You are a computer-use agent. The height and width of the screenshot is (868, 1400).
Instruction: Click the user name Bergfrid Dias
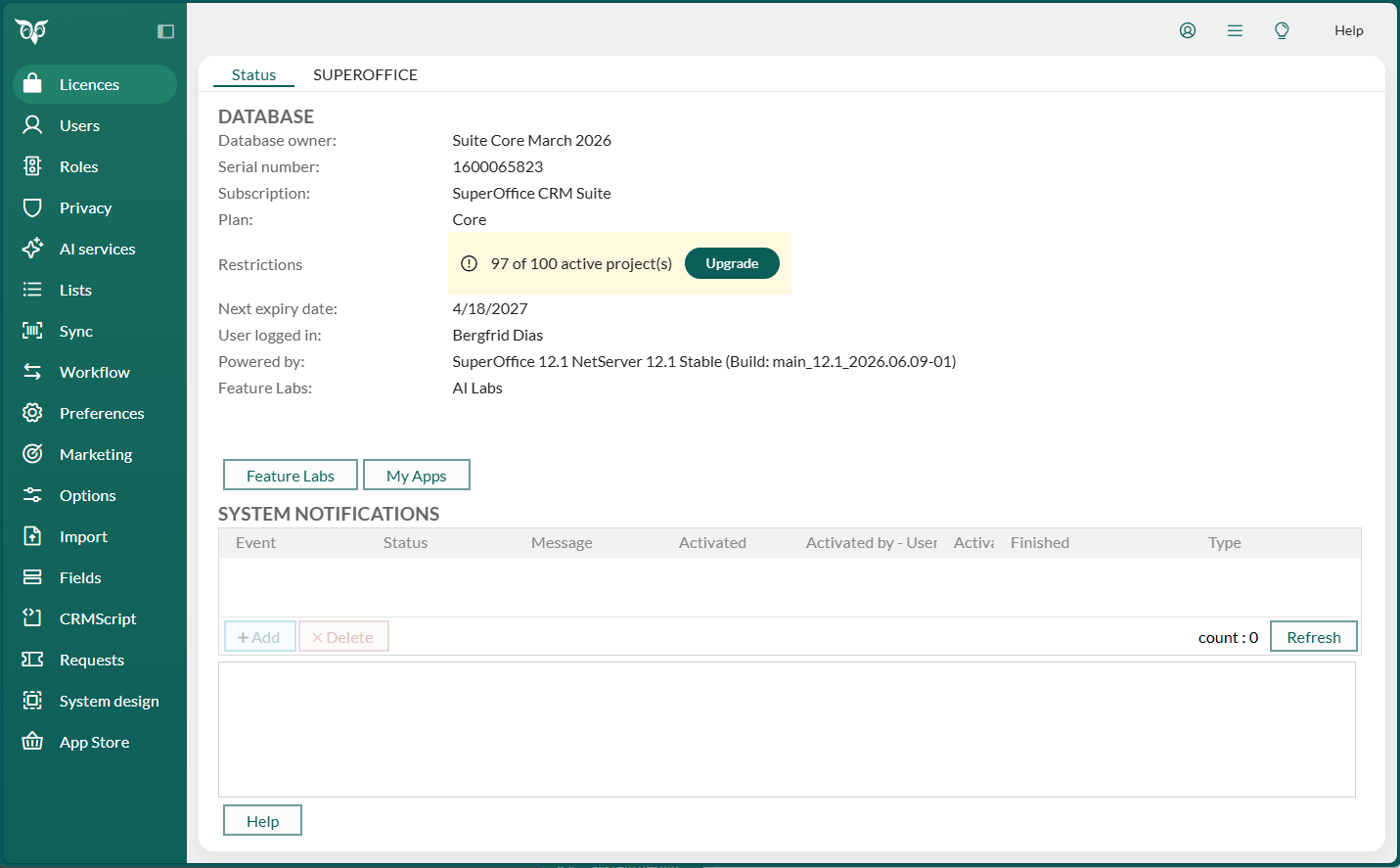coord(498,335)
